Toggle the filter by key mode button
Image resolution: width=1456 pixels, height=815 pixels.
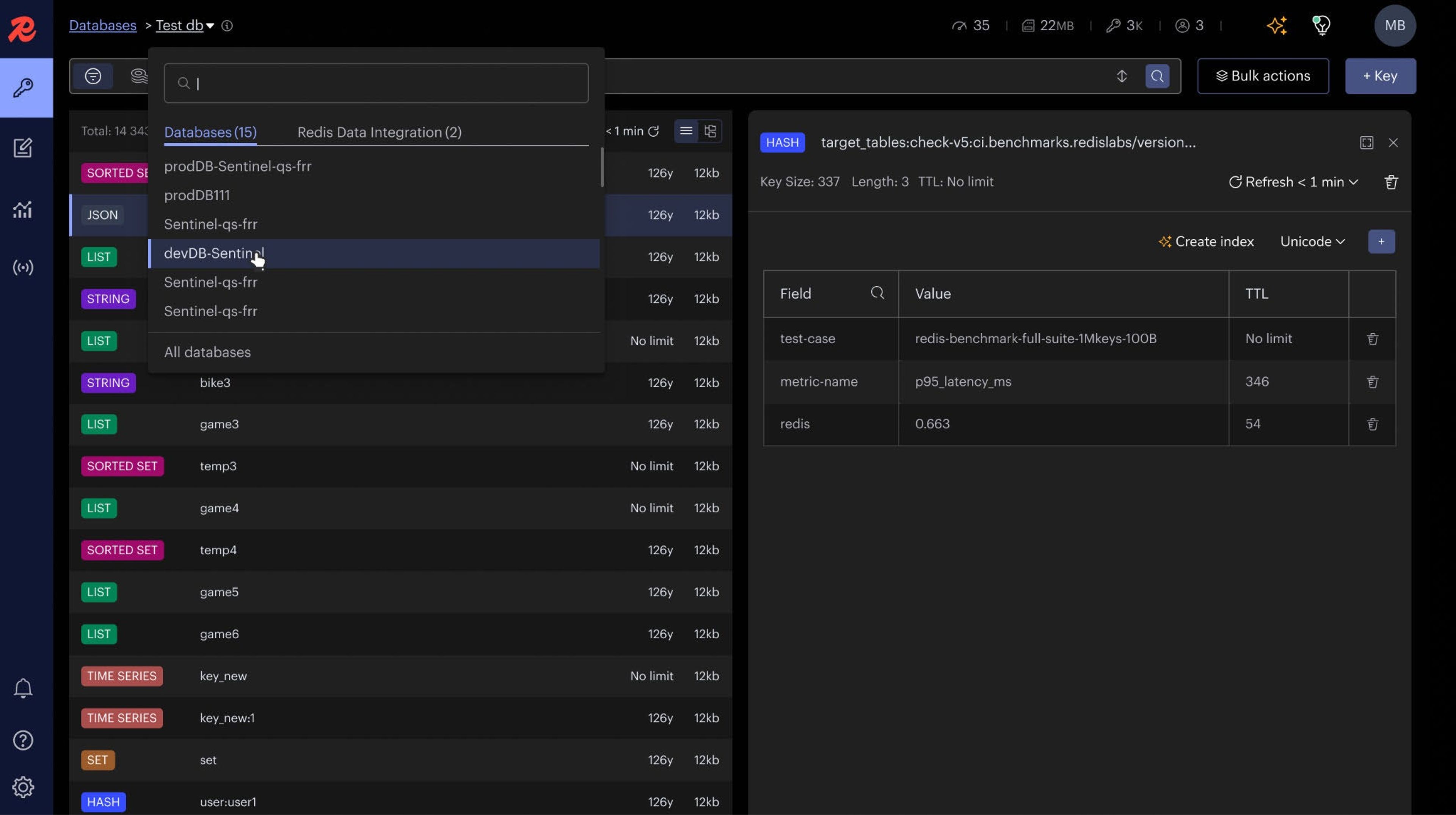(x=93, y=76)
